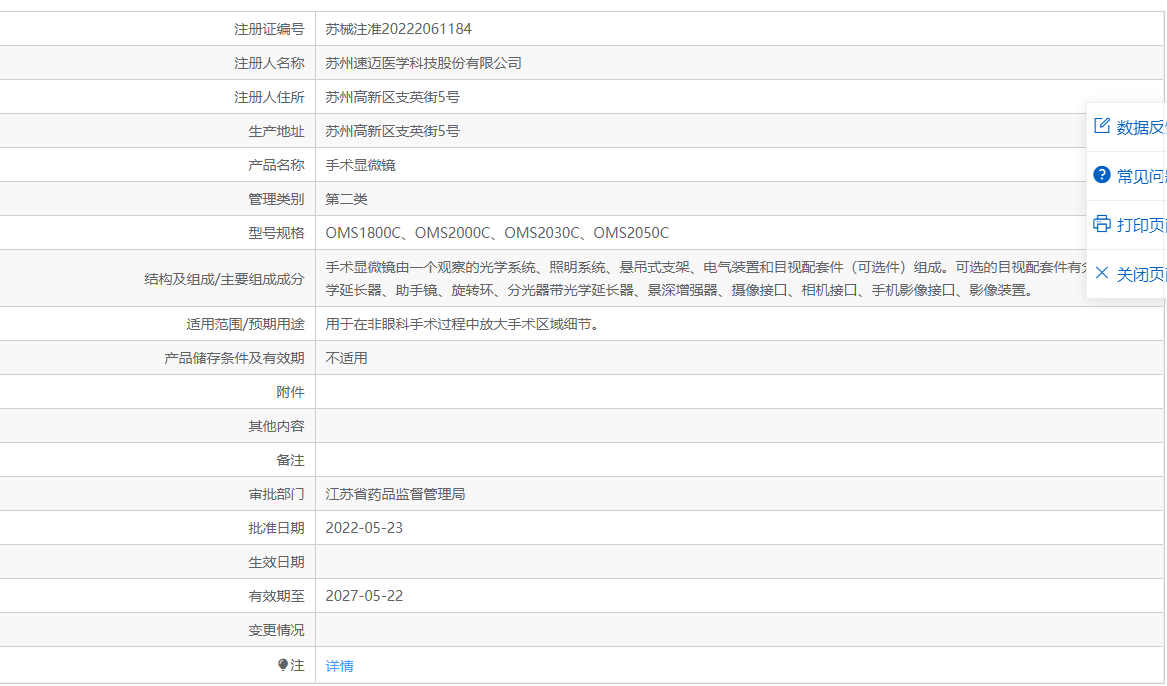Click the 常见问题 side menu label
Image resolution: width=1167 pixels, height=686 pixels.
pyautogui.click(x=1142, y=176)
